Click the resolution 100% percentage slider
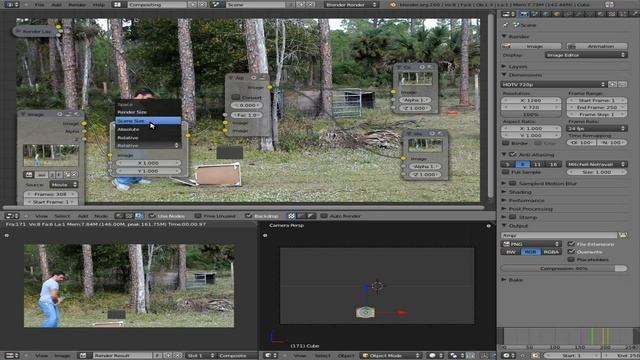Screen dimensions: 640x360 coord(531,114)
